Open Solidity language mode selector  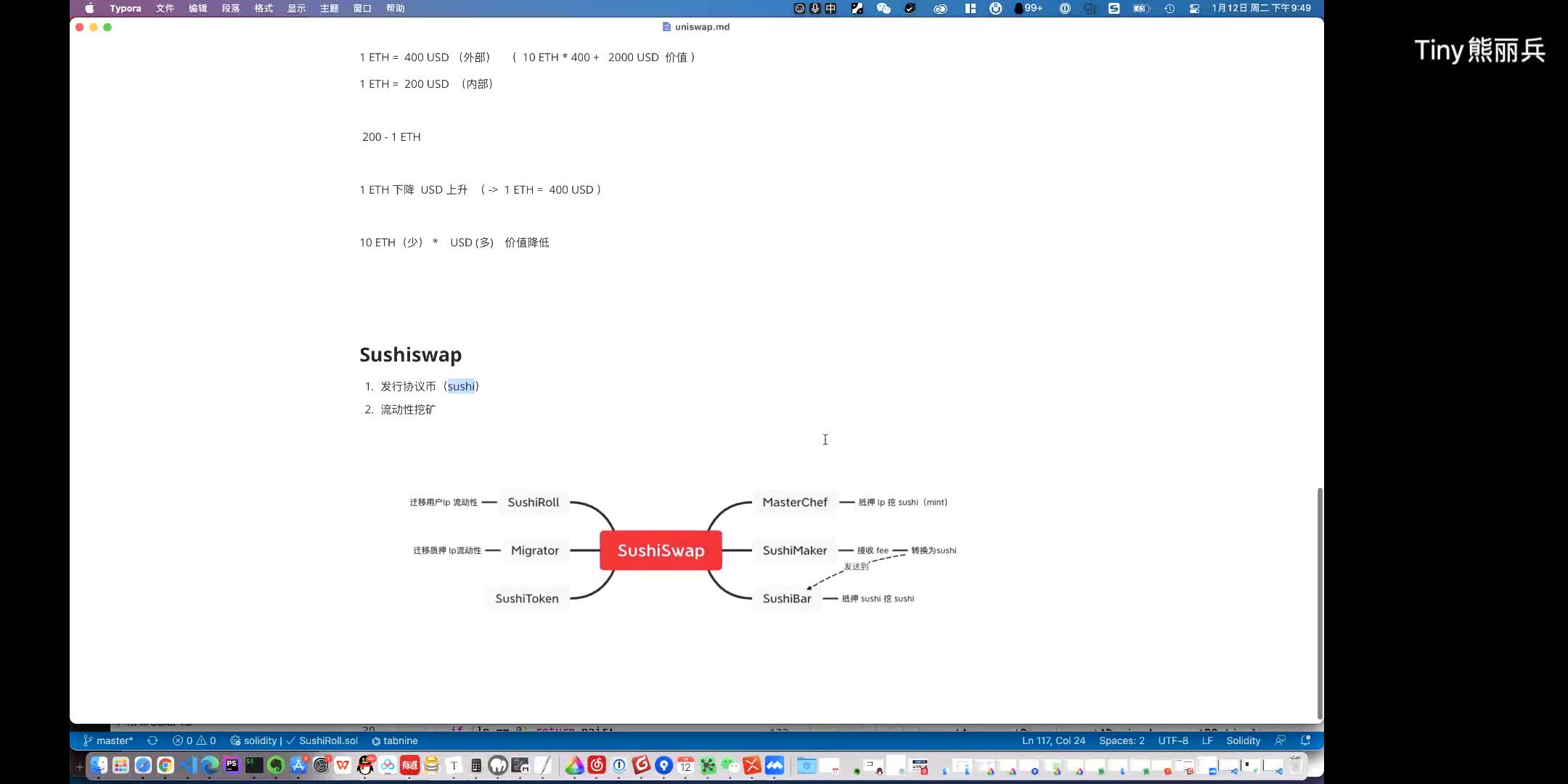pos(1243,740)
